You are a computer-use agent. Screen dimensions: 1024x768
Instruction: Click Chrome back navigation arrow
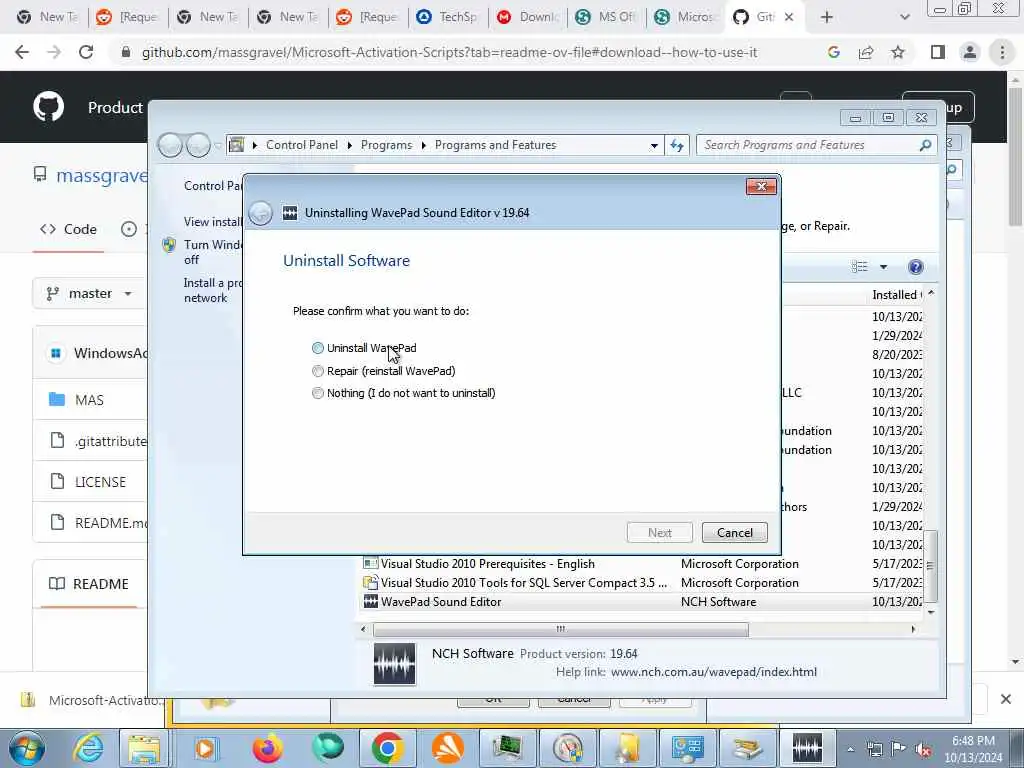(22, 52)
